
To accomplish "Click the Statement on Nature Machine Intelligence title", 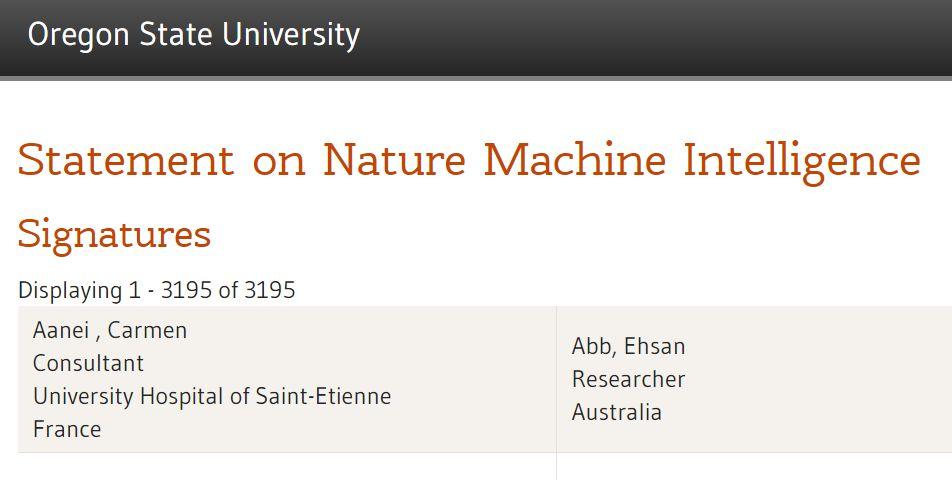I will pyautogui.click(x=469, y=160).
